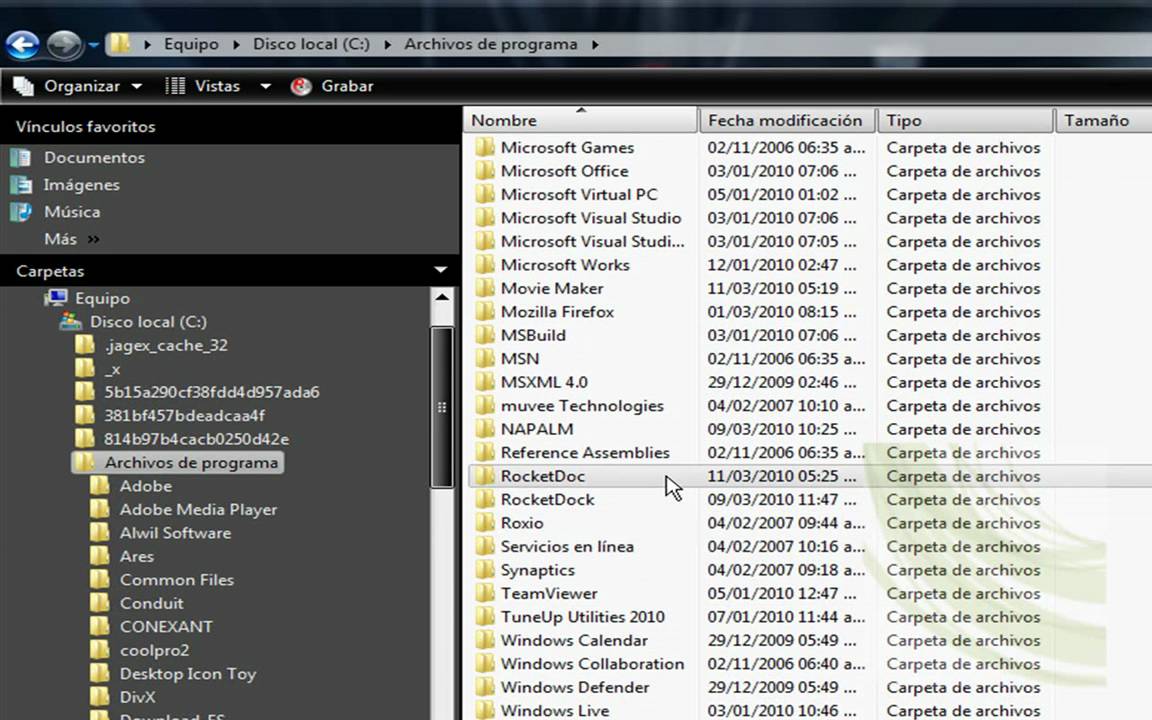1152x720 pixels.
Task: Select 814b97b4cacb0250d42e folder in tree
Action: [x=196, y=439]
